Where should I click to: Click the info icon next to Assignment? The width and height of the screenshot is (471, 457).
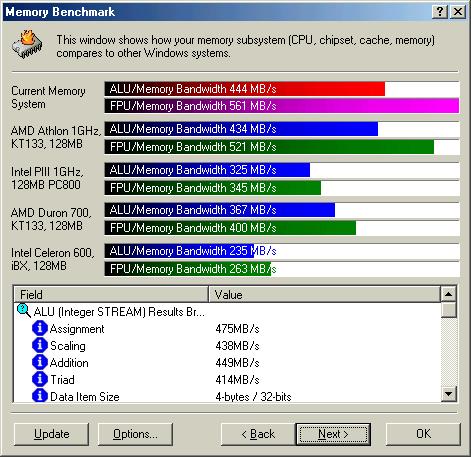(40, 328)
